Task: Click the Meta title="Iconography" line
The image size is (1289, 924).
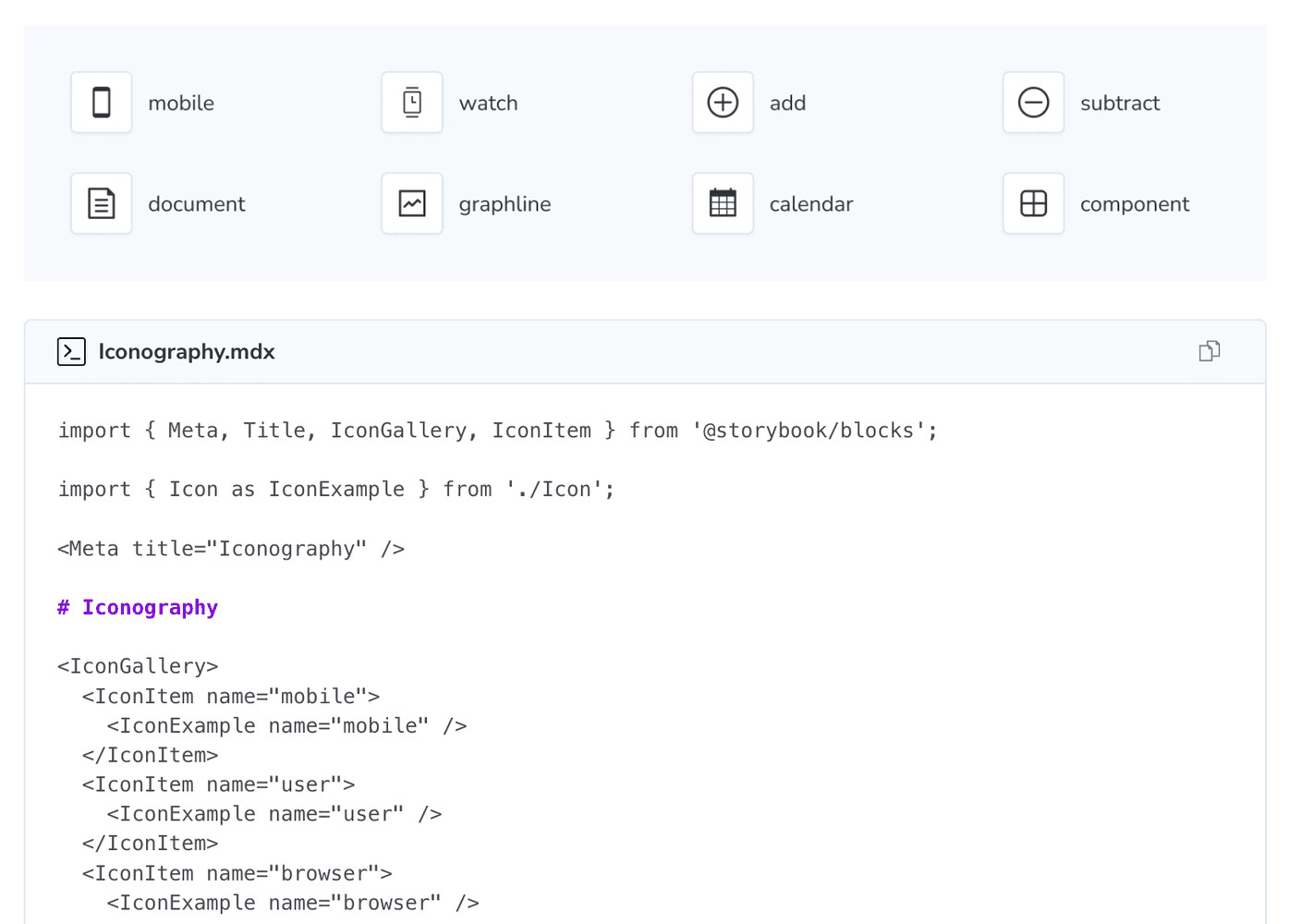Action: 231,549
